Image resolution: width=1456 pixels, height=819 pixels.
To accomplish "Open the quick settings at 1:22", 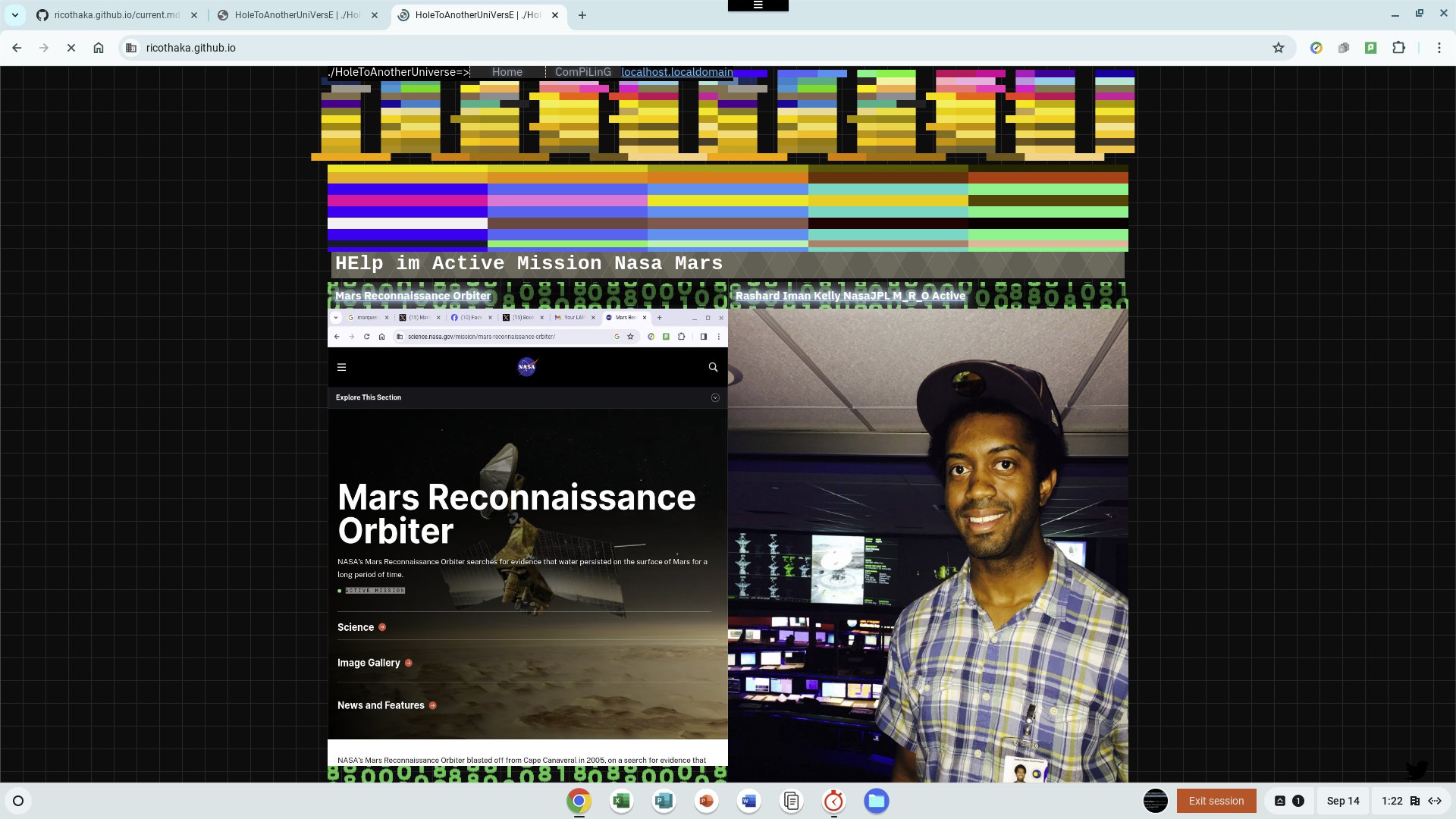I will 1411,801.
